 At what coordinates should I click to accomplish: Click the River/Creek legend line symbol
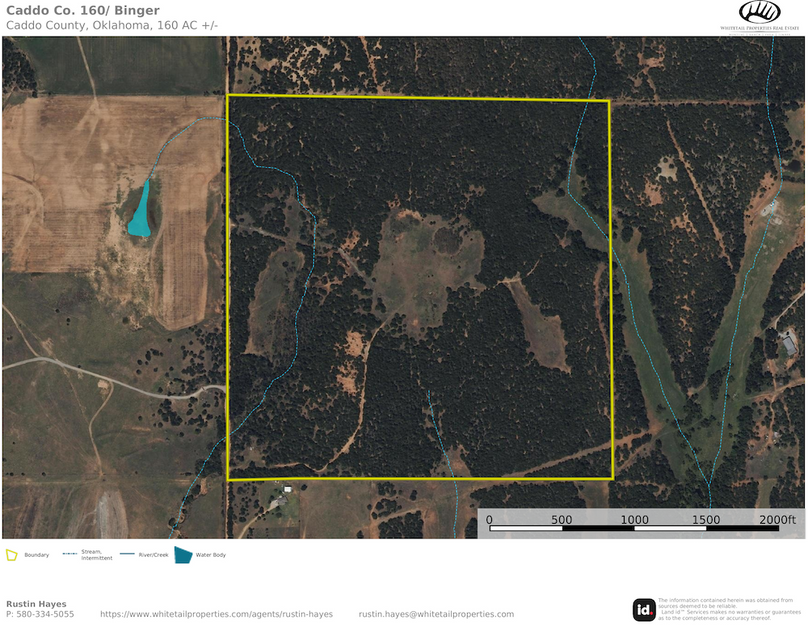pyautogui.click(x=127, y=554)
